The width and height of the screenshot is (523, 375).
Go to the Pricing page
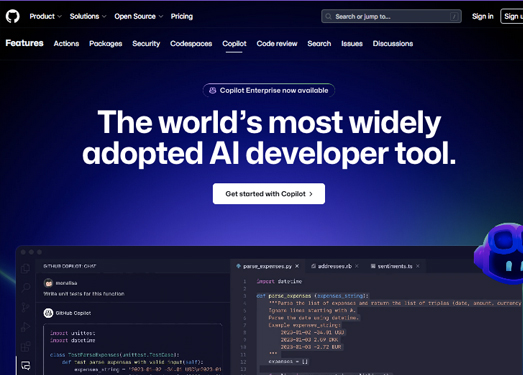click(x=182, y=16)
